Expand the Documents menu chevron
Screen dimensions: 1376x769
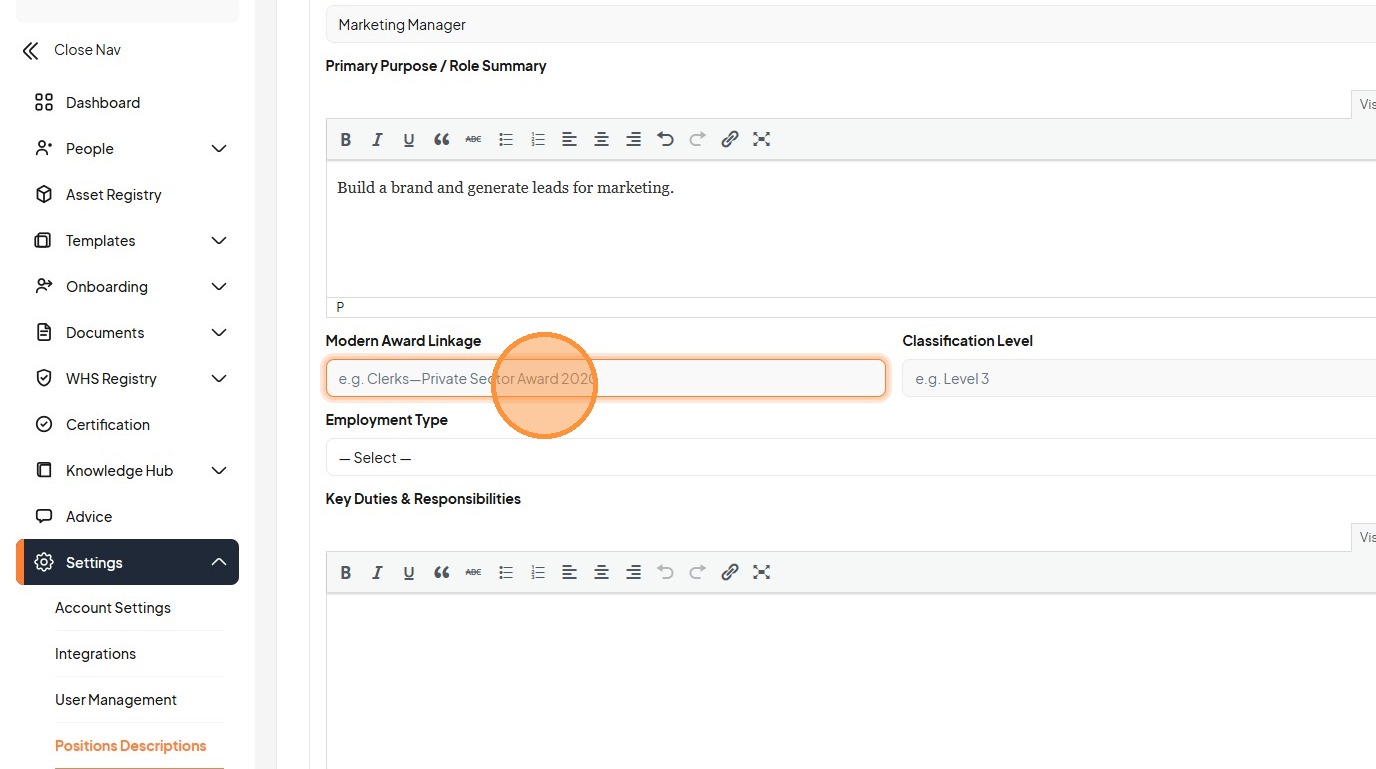click(219, 333)
